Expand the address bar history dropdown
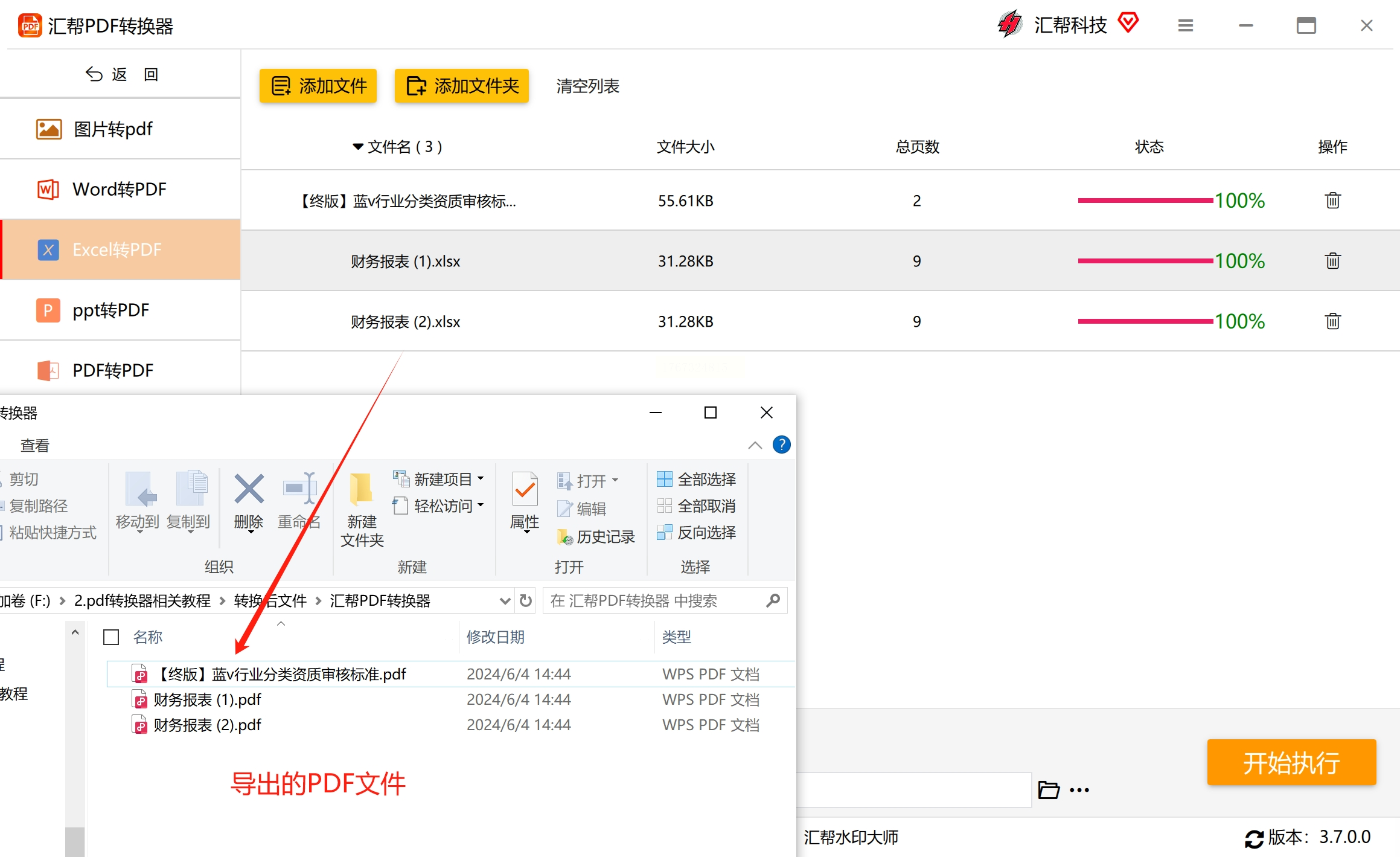 coord(505,601)
